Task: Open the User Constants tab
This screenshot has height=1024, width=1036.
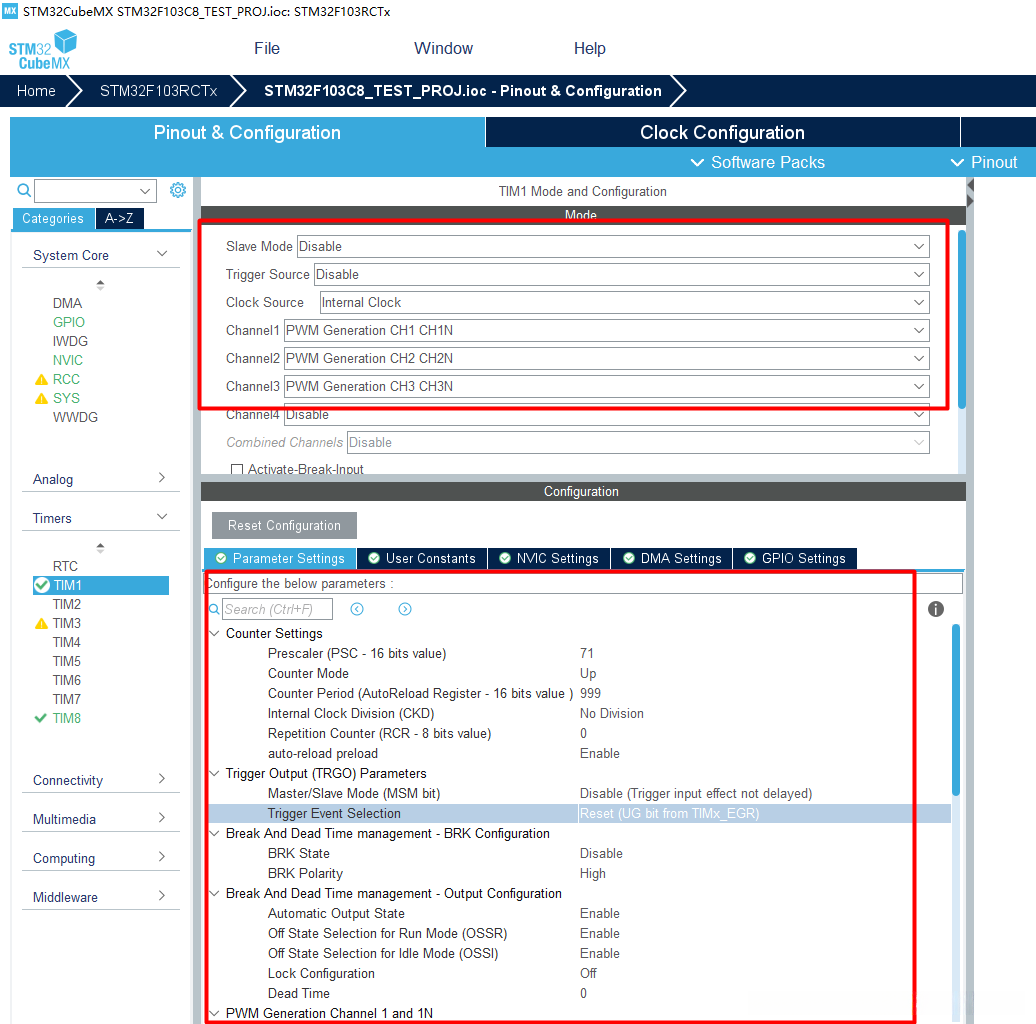Action: pyautogui.click(x=422, y=558)
